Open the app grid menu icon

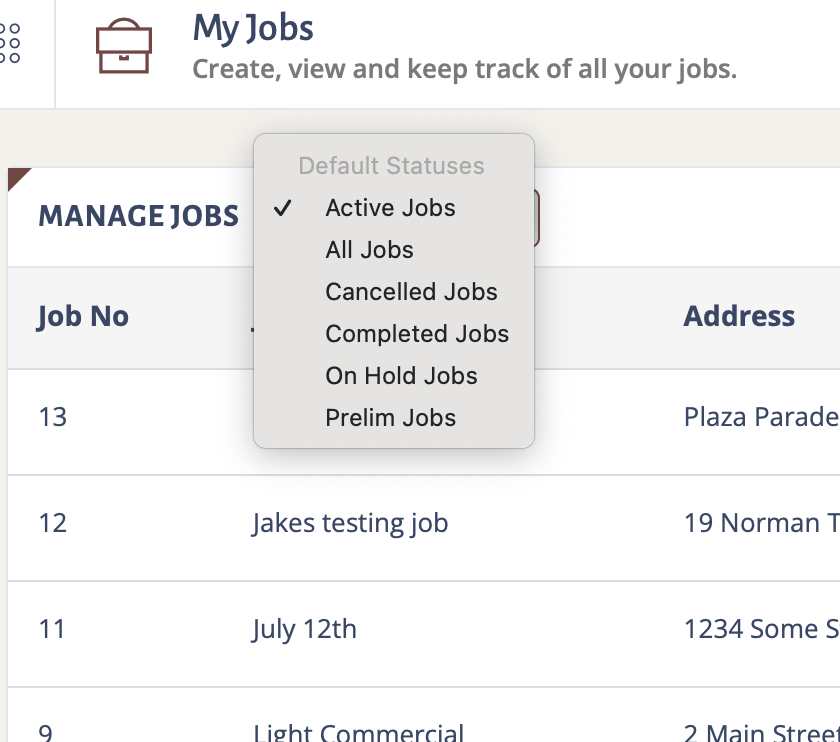(x=10, y=43)
